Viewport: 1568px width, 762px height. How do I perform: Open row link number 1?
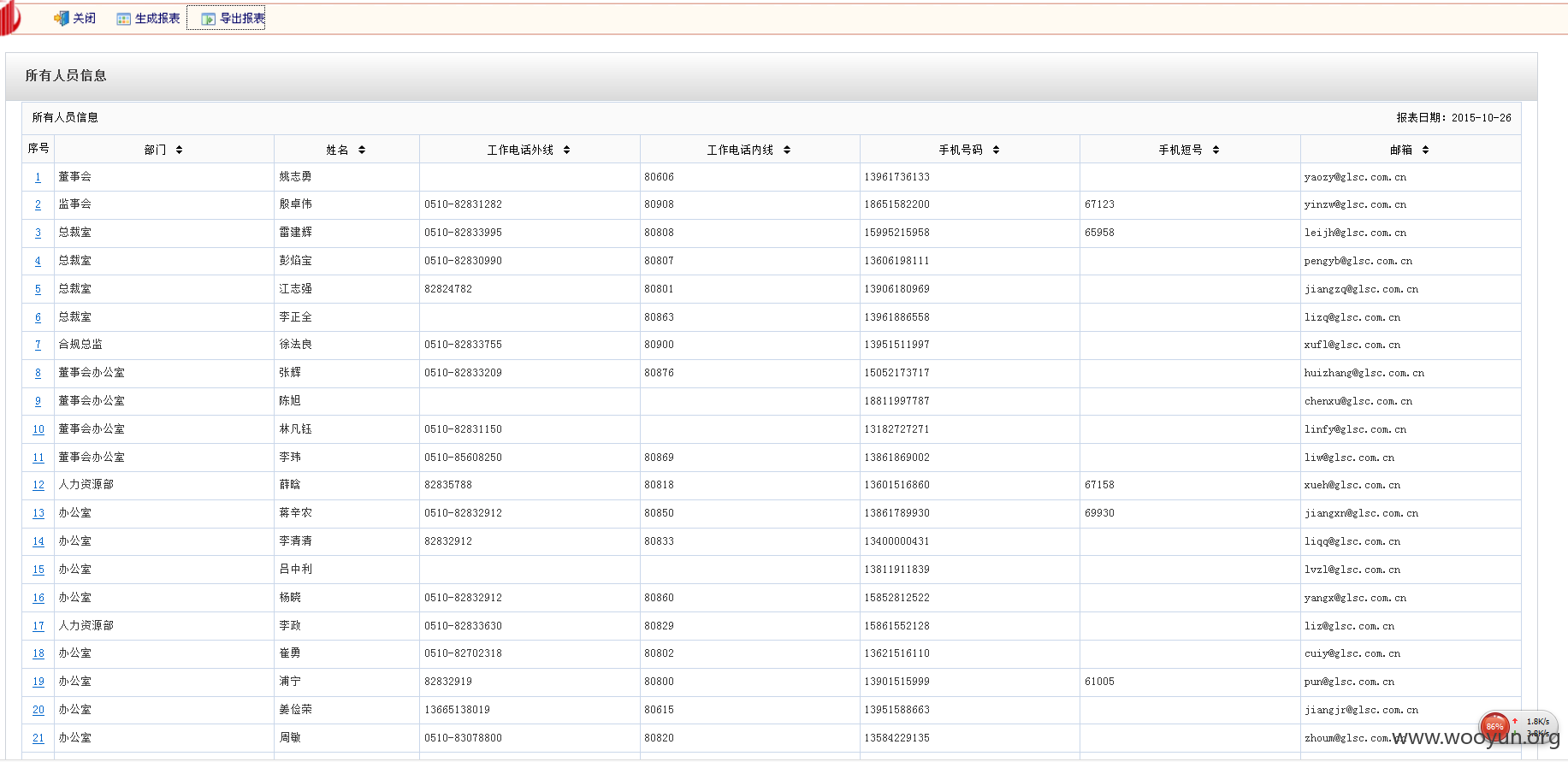pos(38,177)
